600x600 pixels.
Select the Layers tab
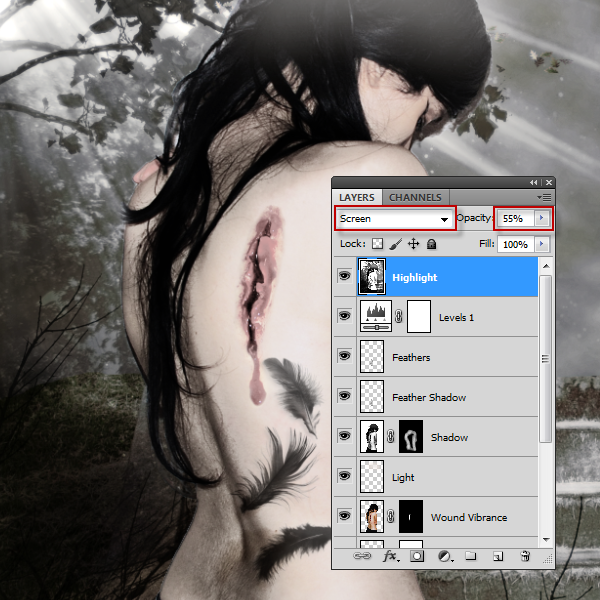(357, 197)
